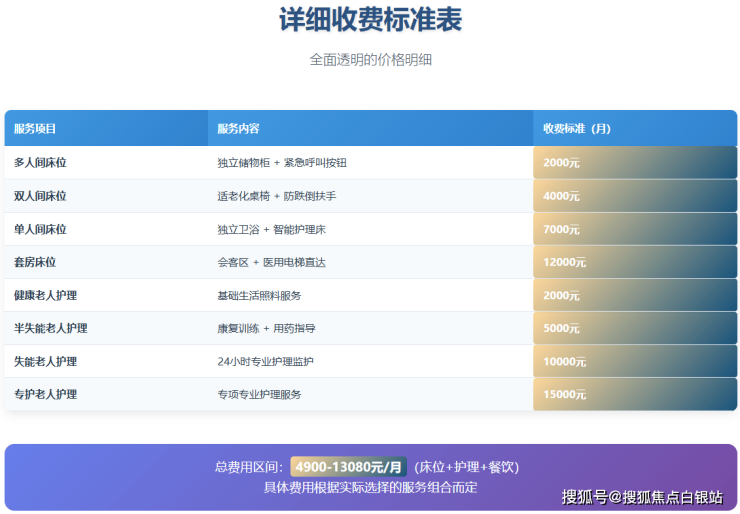Select the "服务项目" column header
This screenshot has width=740, height=514.
[35, 129]
